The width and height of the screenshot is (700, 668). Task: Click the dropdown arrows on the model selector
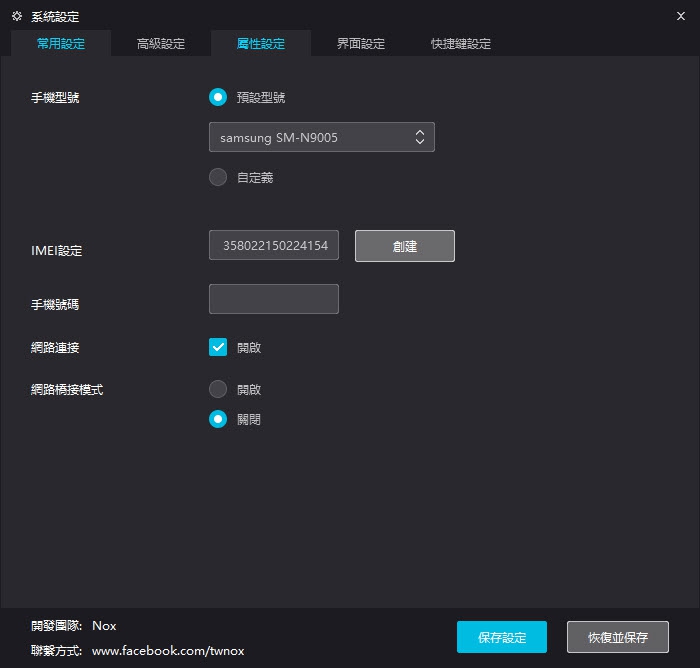tap(420, 137)
